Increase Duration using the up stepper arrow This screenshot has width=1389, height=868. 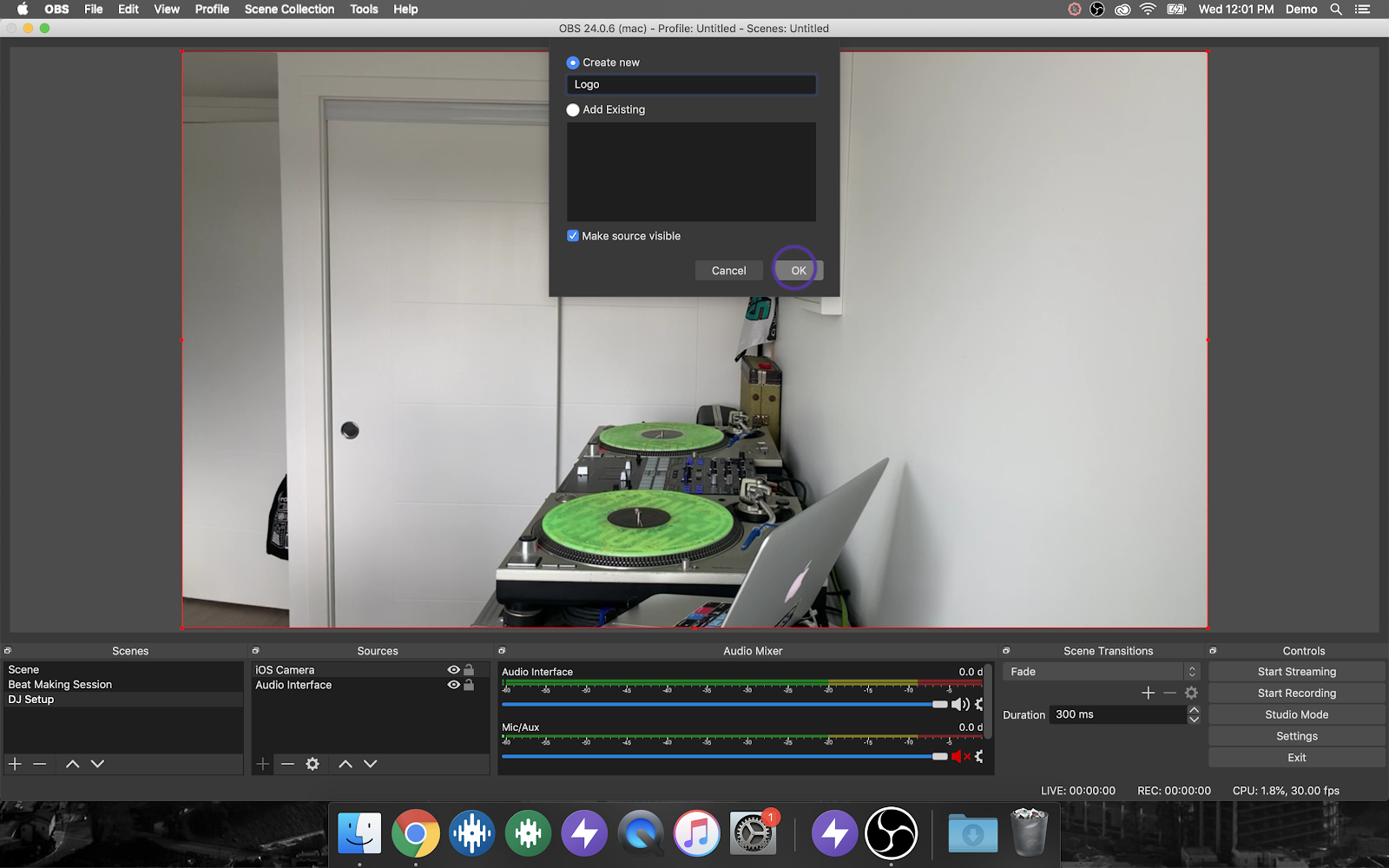click(1194, 710)
